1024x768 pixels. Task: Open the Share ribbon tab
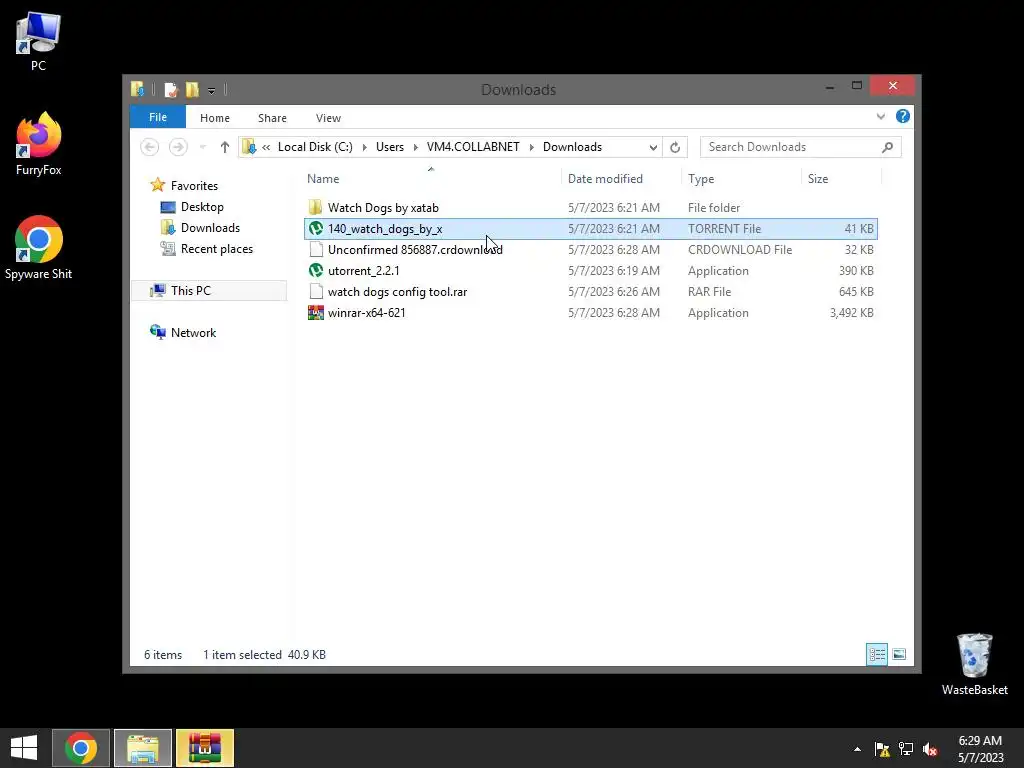pos(272,118)
